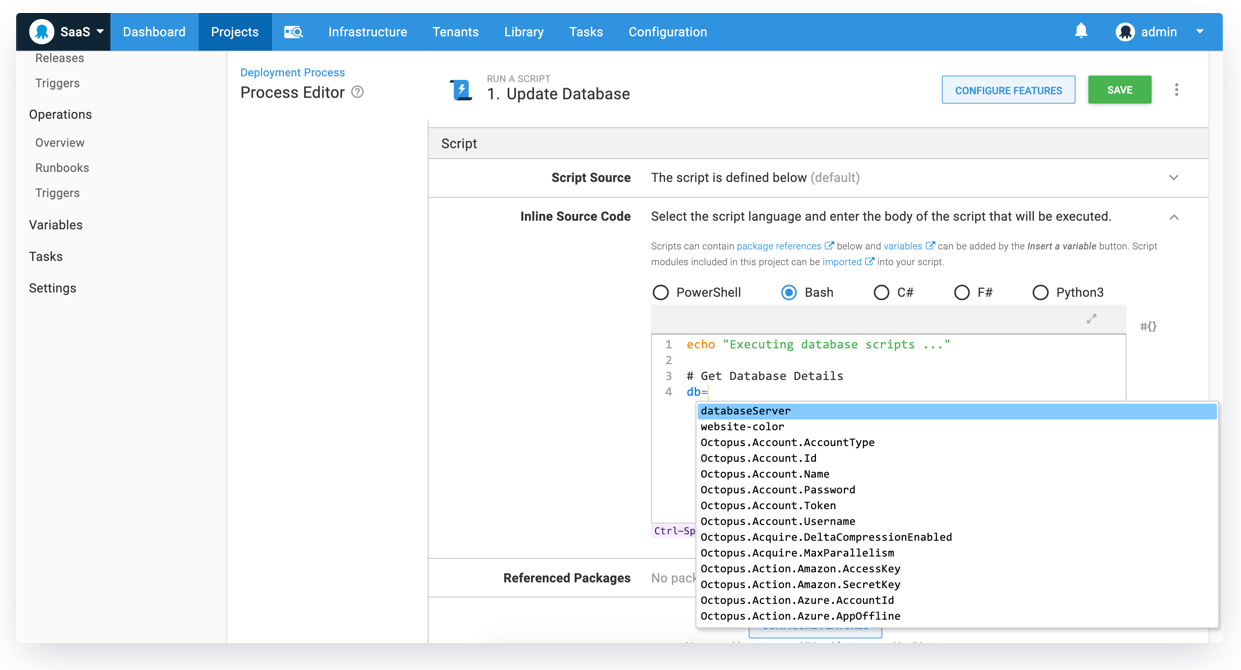
Task: Select the PowerShell script language
Action: click(661, 292)
